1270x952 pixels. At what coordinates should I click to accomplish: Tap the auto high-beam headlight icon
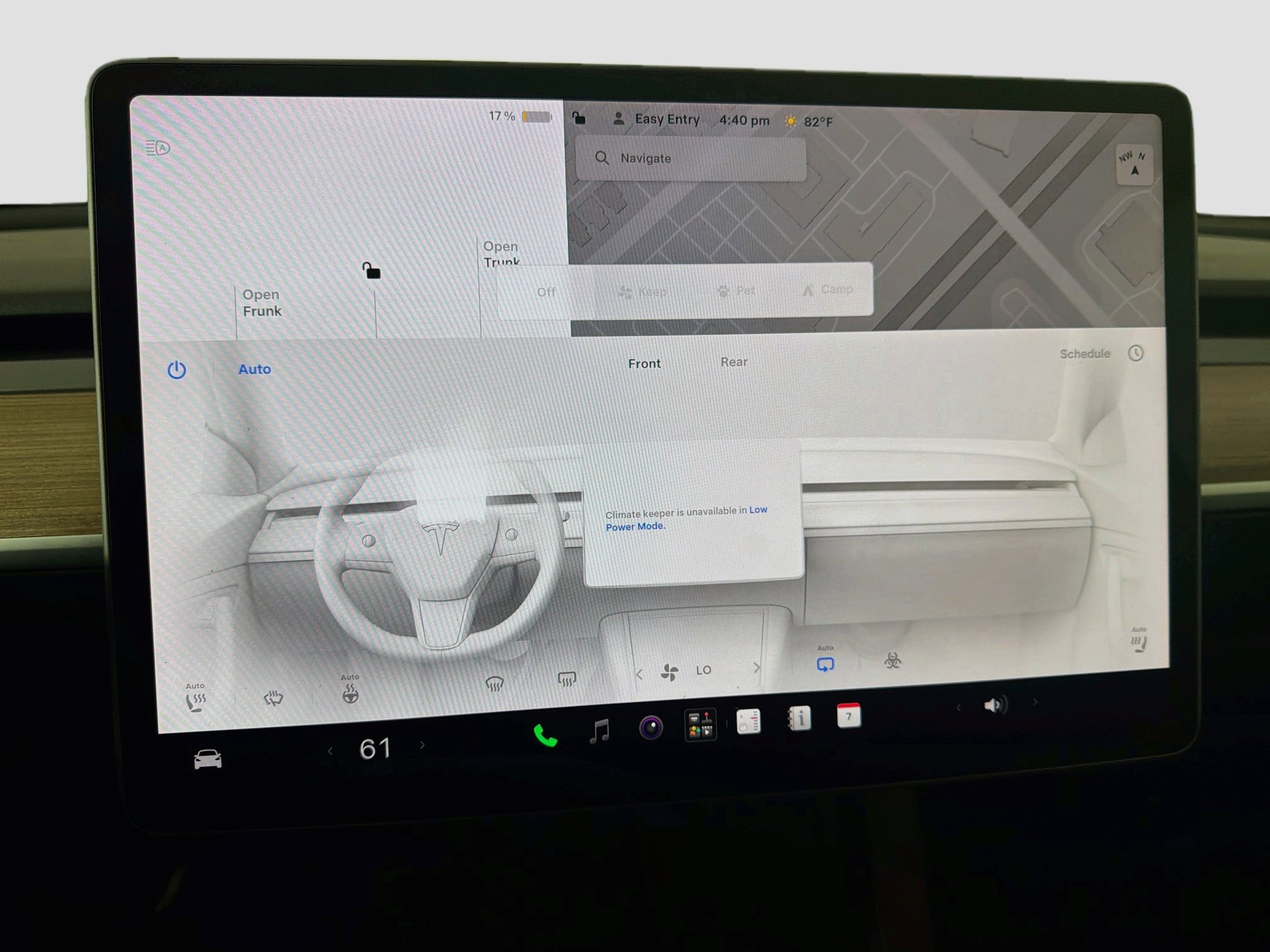[x=157, y=148]
